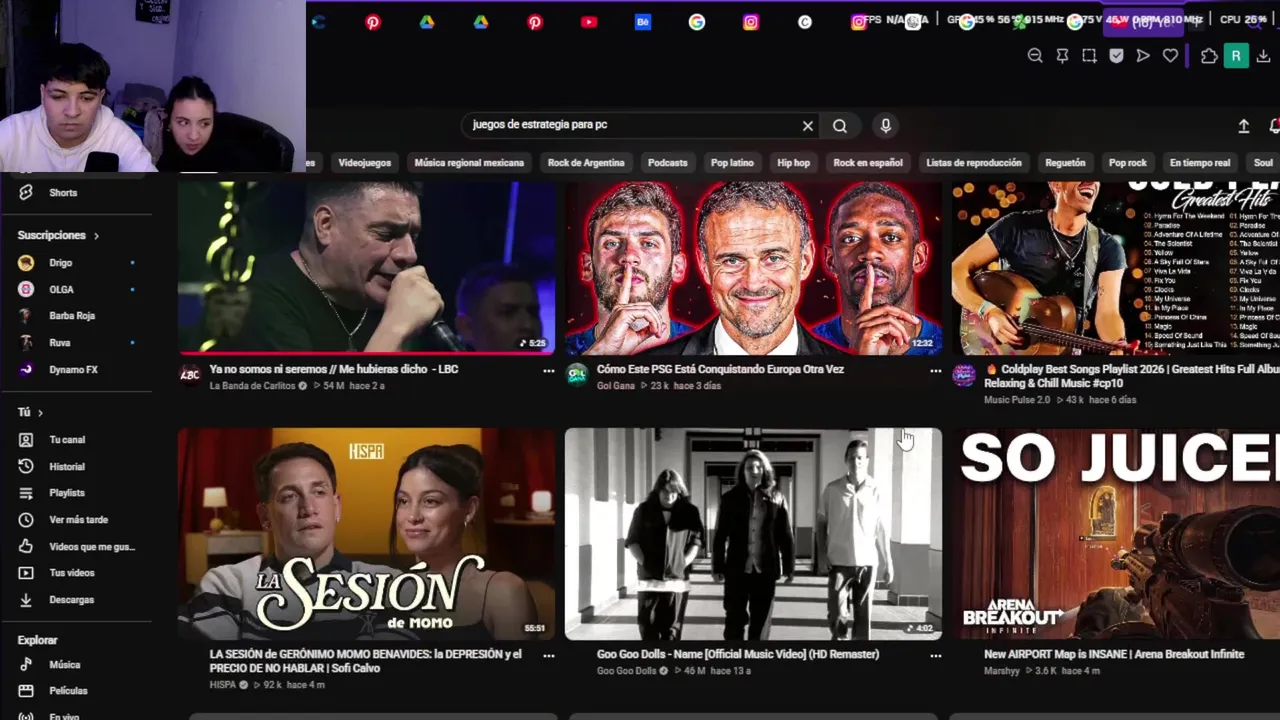Play the PSG Conquistando Europa thumbnail
The height and width of the screenshot is (720, 1280).
pos(753,268)
